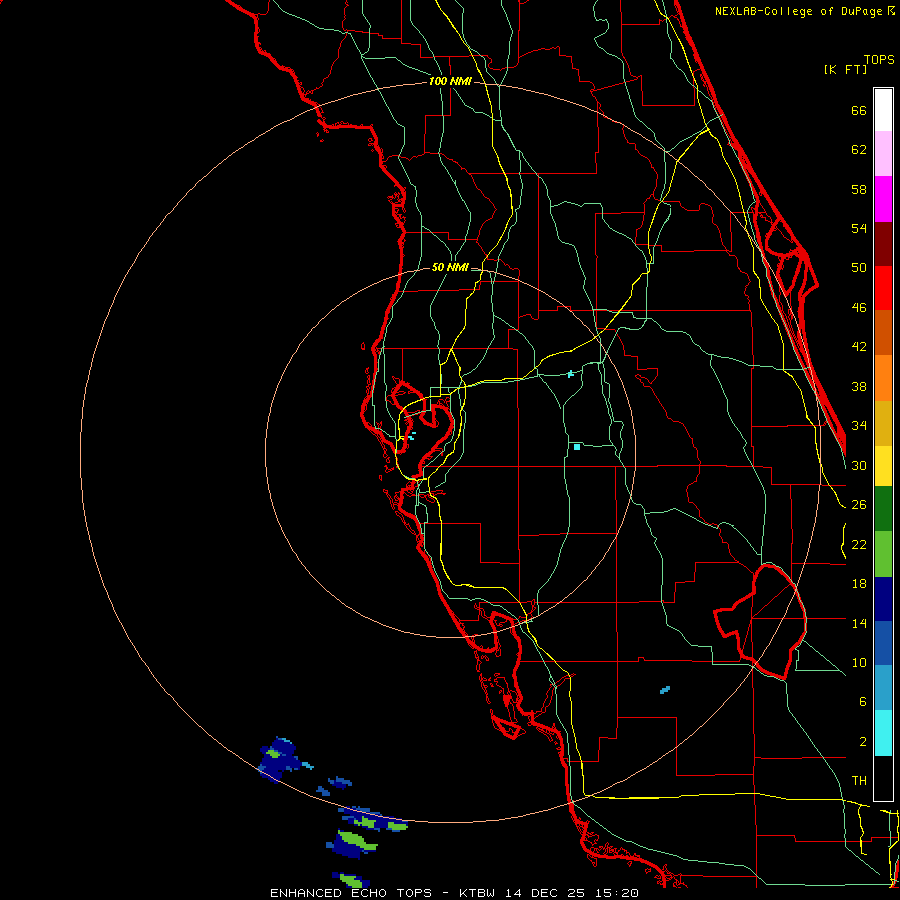
Task: Click the navy 22 K FT legend swatch
Action: (x=883, y=599)
